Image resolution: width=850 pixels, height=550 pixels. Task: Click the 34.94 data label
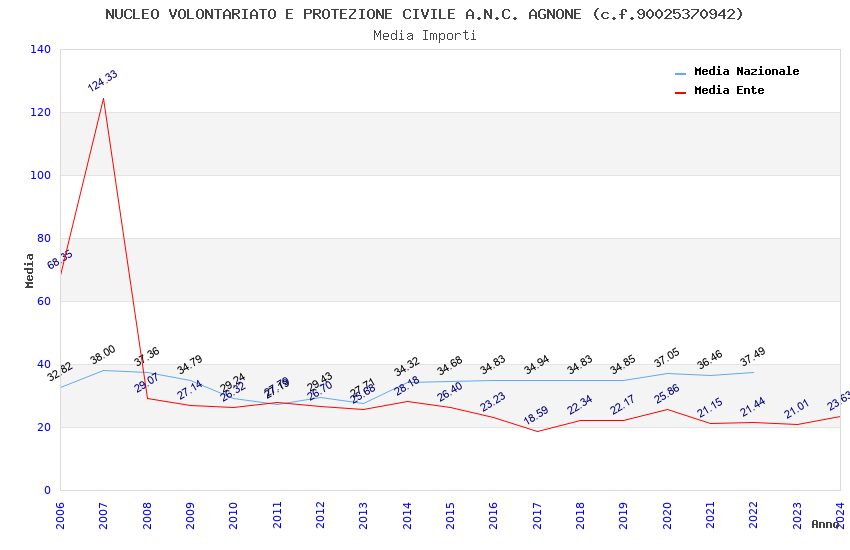536,364
